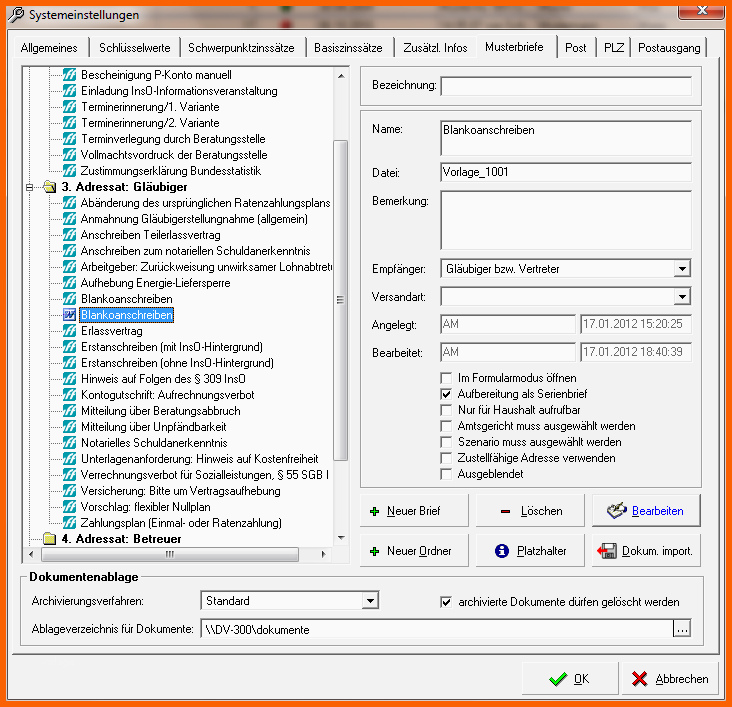Click folder icon of 3. Adressat: Gläubiger

(x=49, y=187)
